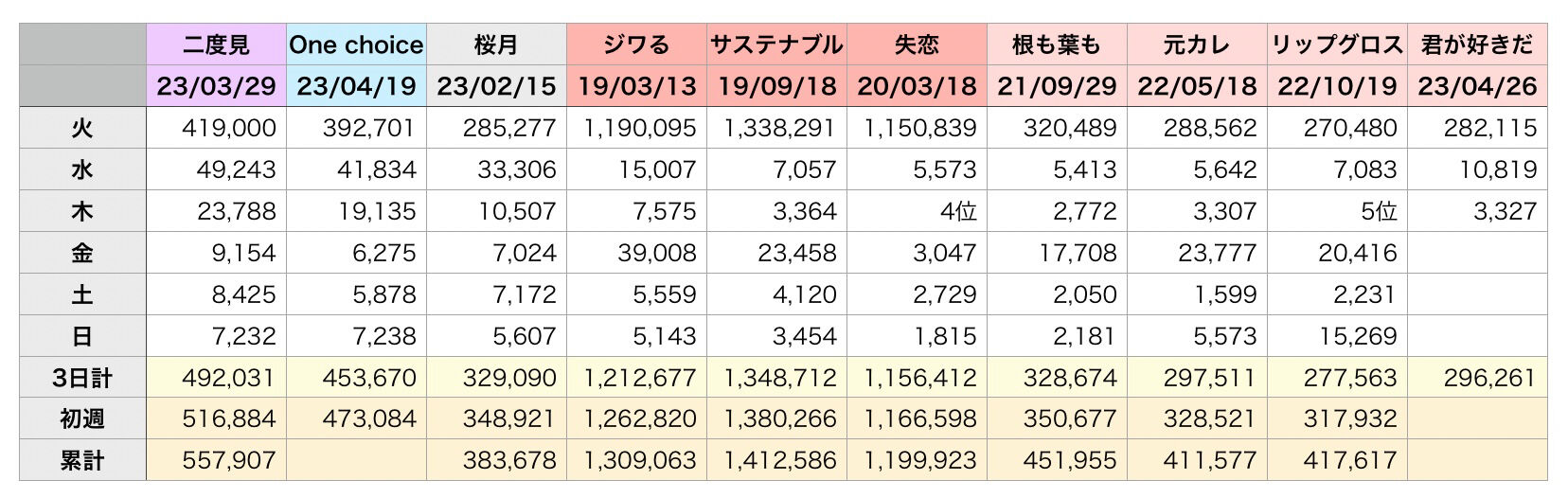Select the 火 row label

82,128
